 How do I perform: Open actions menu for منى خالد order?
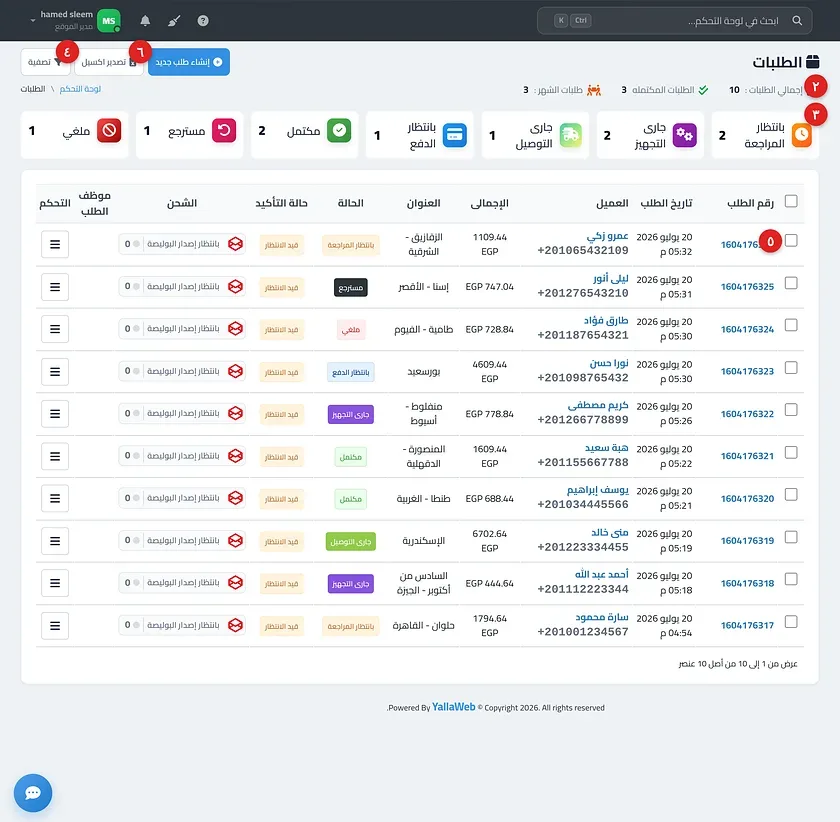point(55,541)
